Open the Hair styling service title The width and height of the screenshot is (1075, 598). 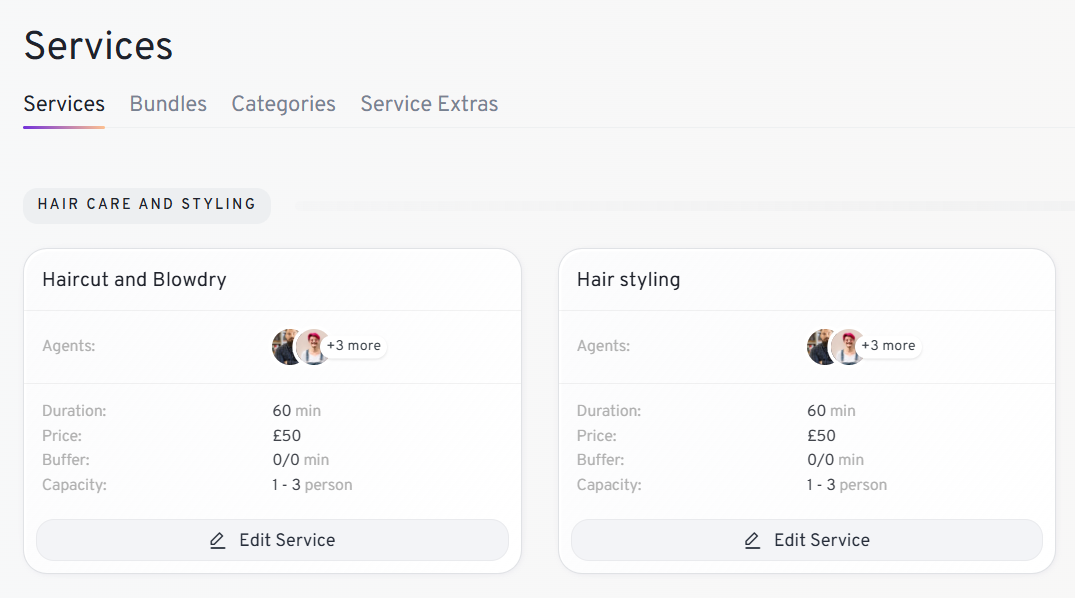tap(628, 280)
